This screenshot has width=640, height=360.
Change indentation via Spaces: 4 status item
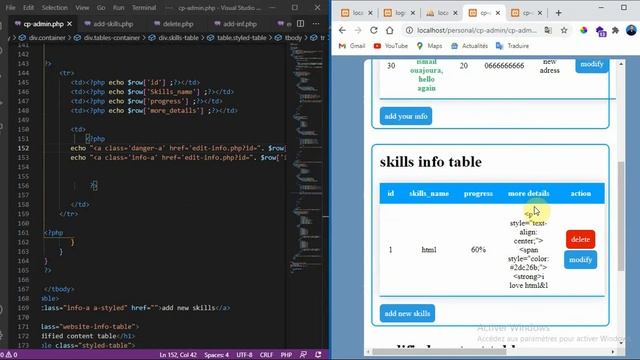tap(216, 355)
